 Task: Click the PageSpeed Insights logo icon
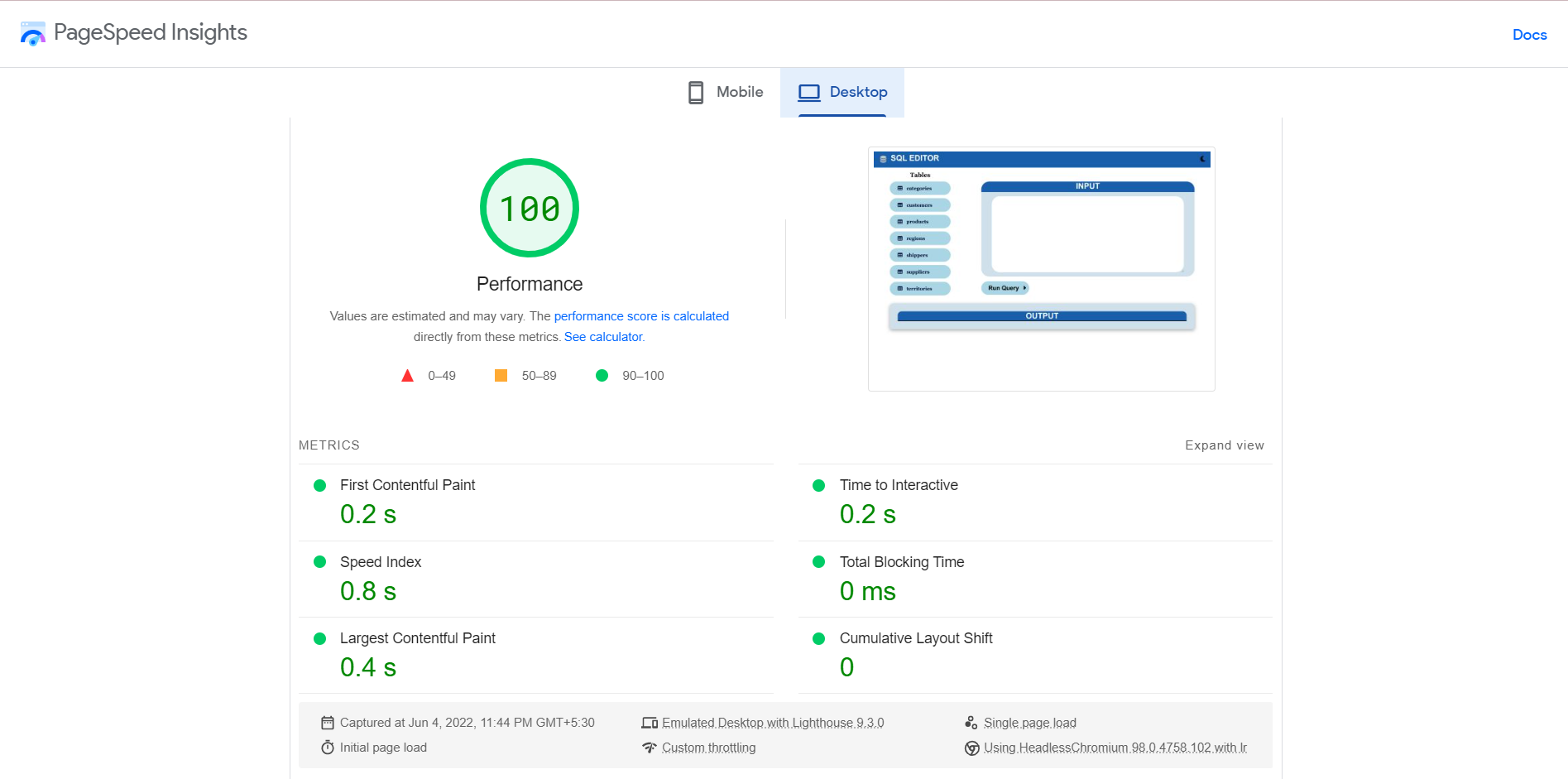32,33
